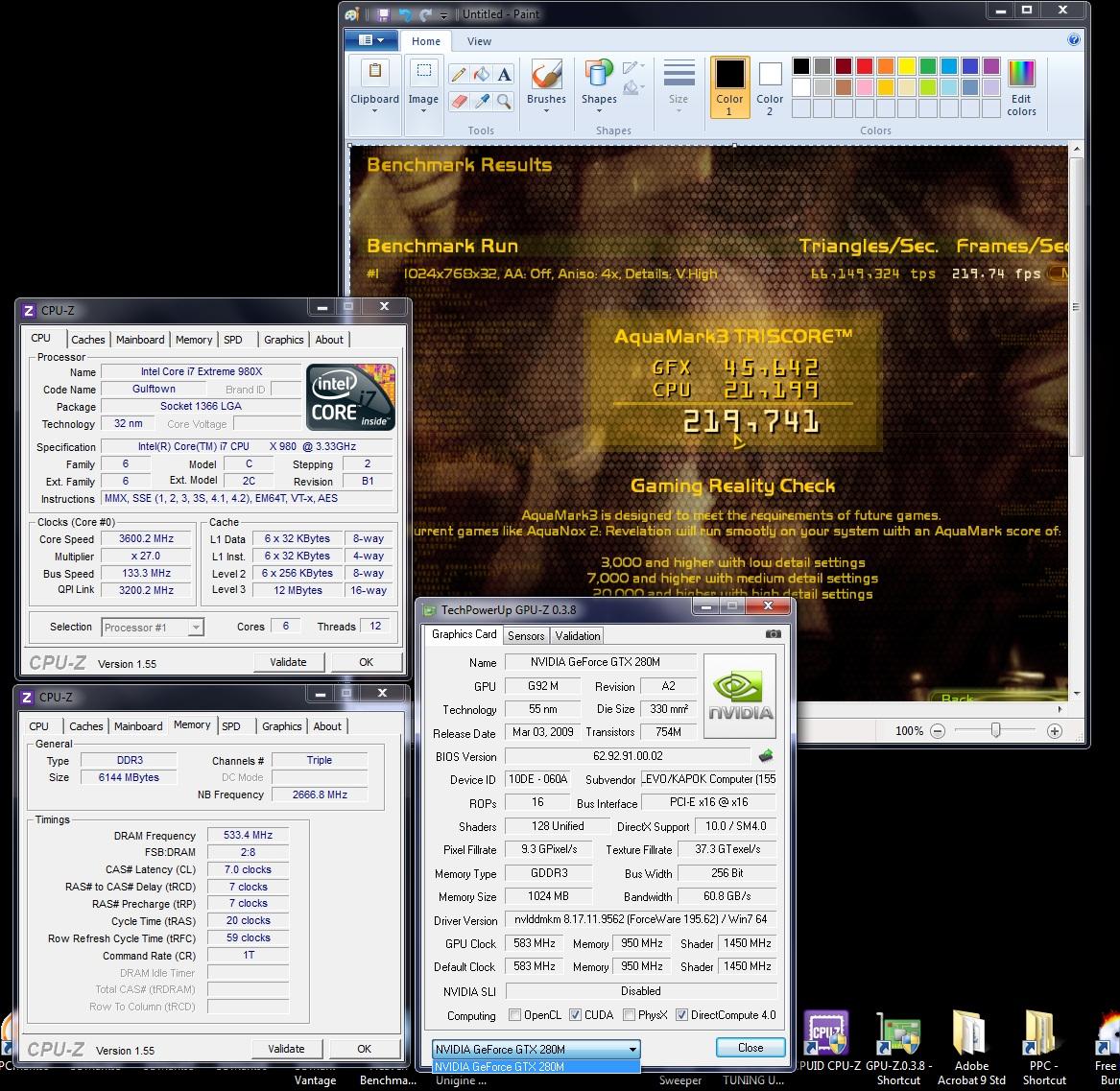This screenshot has width=1120, height=1091.
Task: Select the Pencil tool in Paint
Action: click(459, 74)
